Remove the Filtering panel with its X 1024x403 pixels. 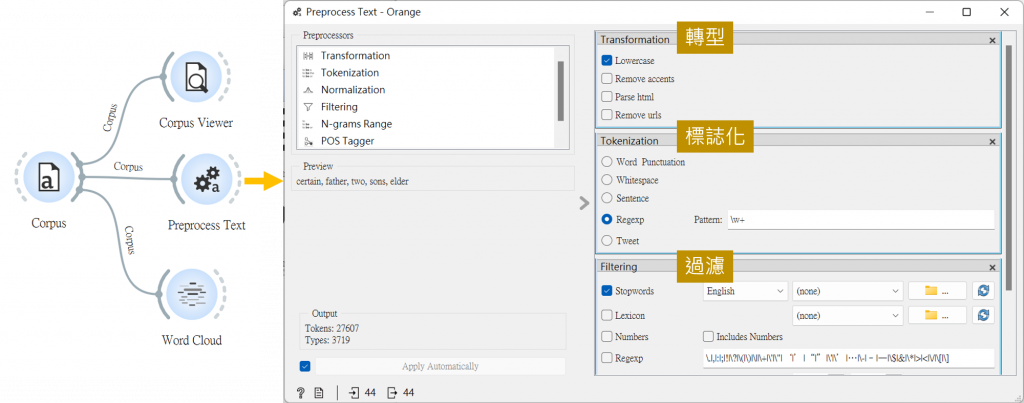pos(993,268)
